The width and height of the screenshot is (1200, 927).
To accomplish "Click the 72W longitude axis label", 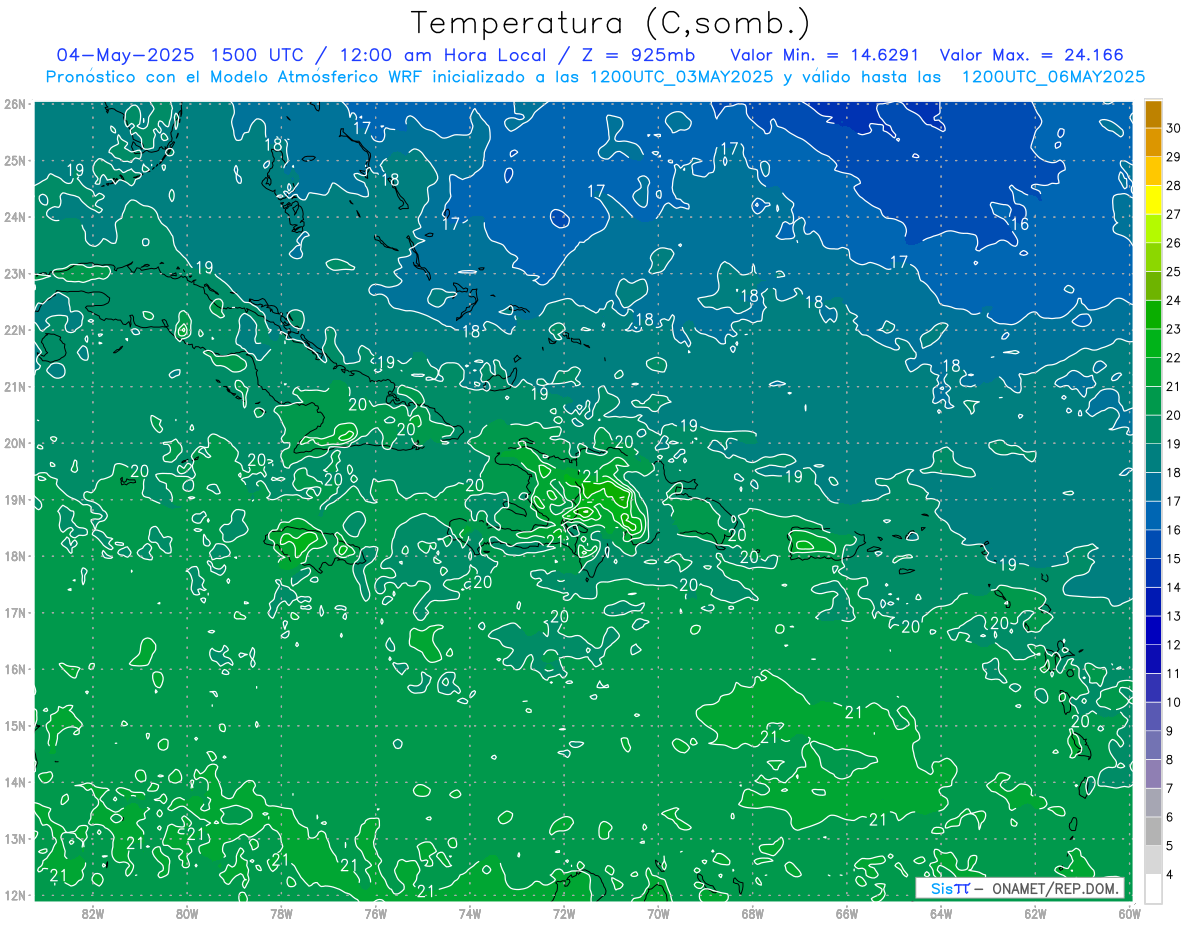I will tap(564, 913).
